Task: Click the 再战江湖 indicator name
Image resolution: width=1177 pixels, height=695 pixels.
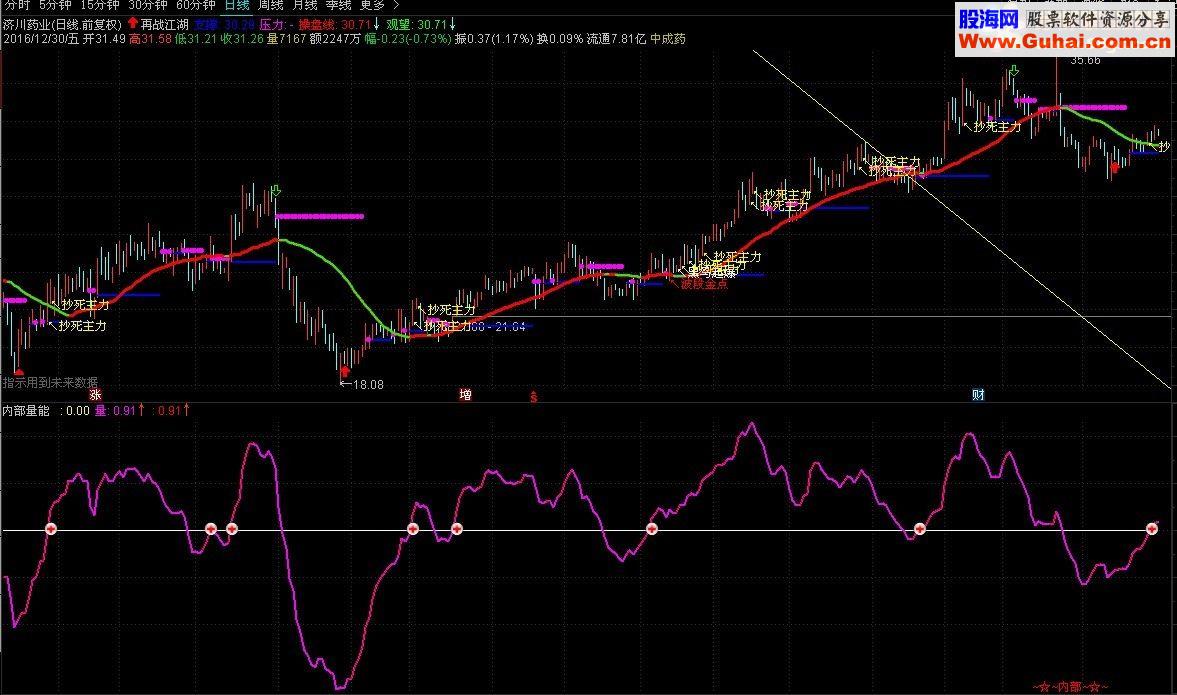Action: click(164, 24)
